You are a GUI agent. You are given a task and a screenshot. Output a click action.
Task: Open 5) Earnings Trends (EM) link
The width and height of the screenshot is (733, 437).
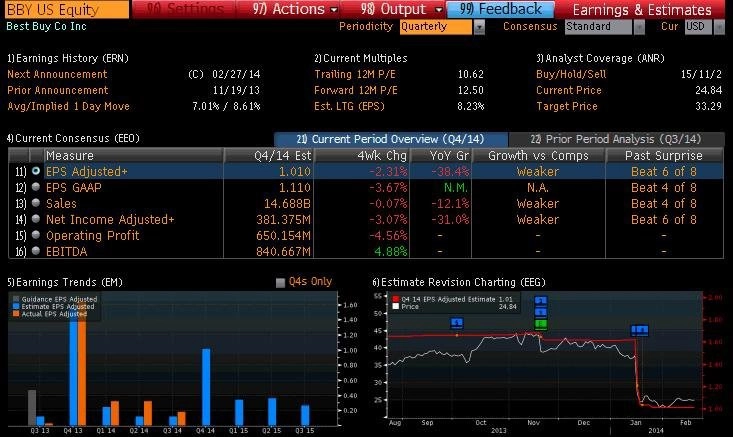tap(65, 282)
